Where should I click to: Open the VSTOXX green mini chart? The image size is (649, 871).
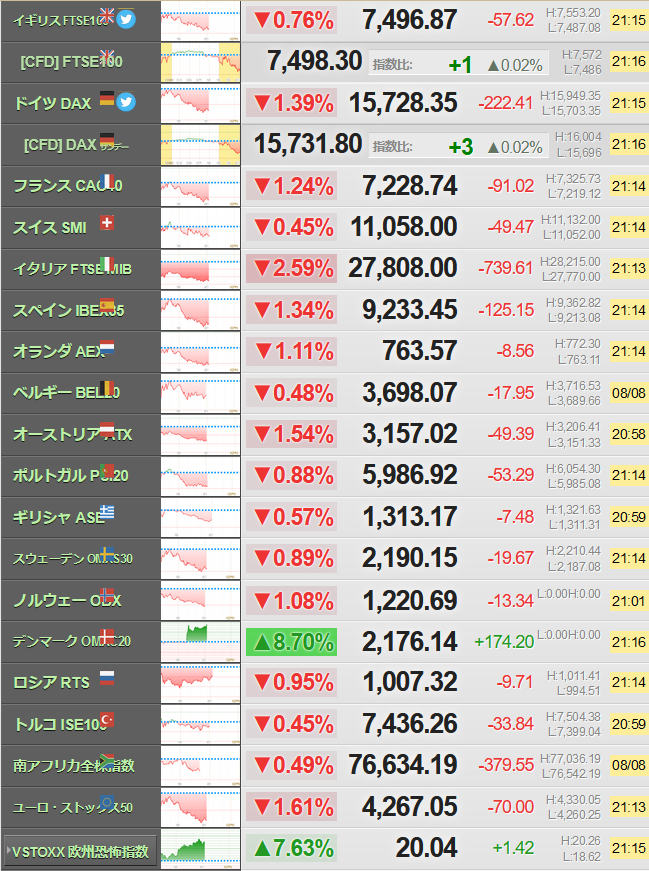pos(201,849)
